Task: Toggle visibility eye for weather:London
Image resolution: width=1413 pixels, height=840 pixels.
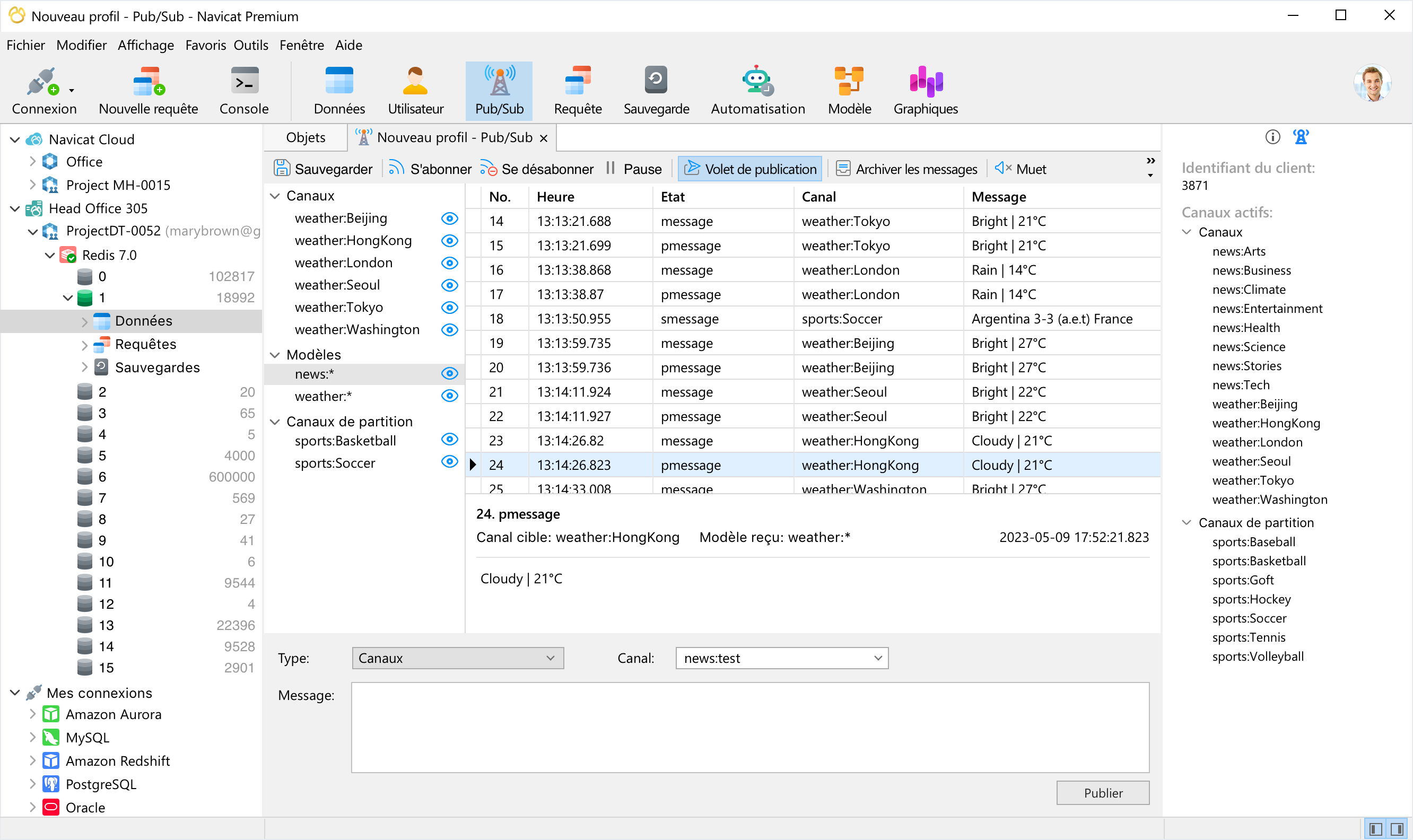Action: [449, 262]
